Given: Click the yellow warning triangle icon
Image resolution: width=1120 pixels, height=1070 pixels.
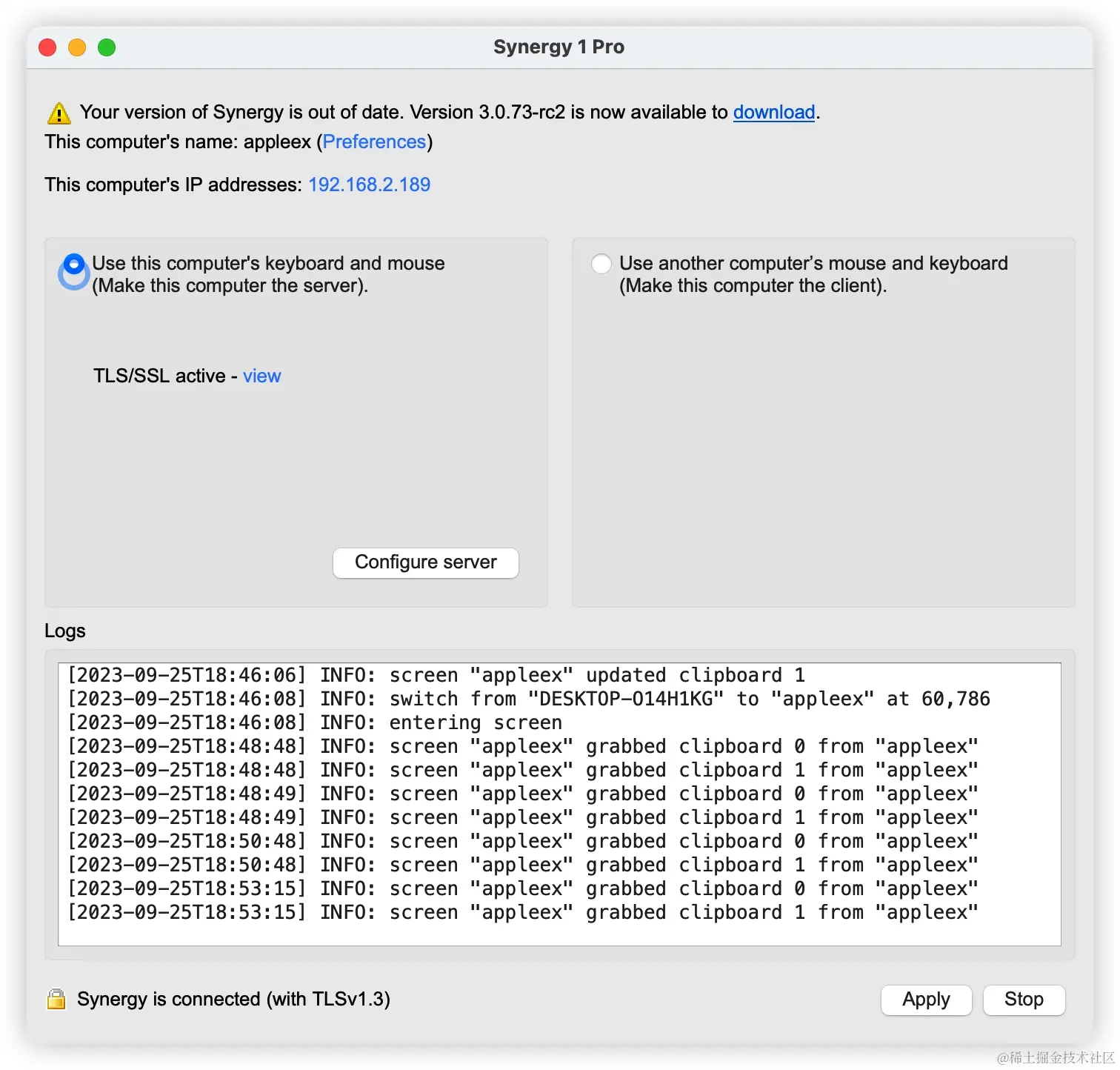Looking at the screenshot, I should click(59, 113).
